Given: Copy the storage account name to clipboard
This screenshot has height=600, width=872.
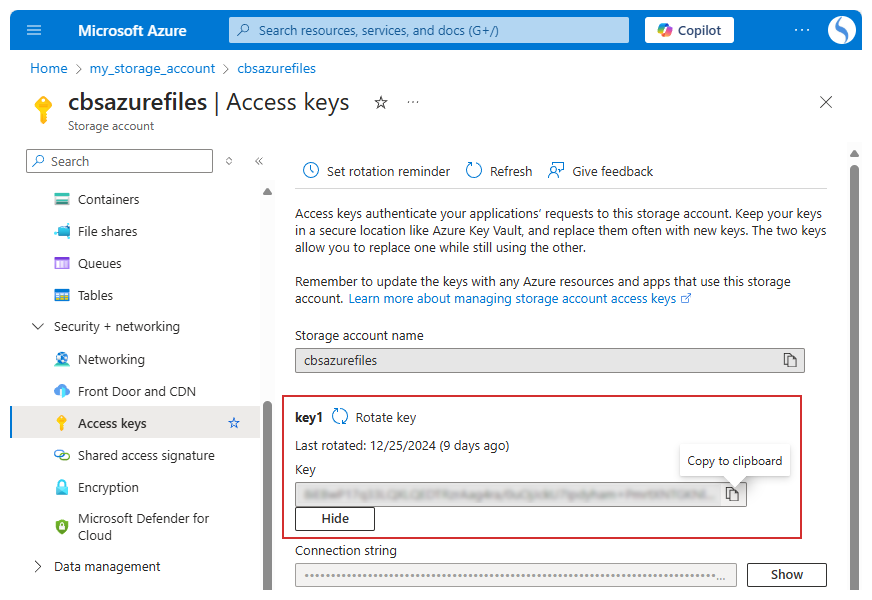Looking at the screenshot, I should (790, 360).
